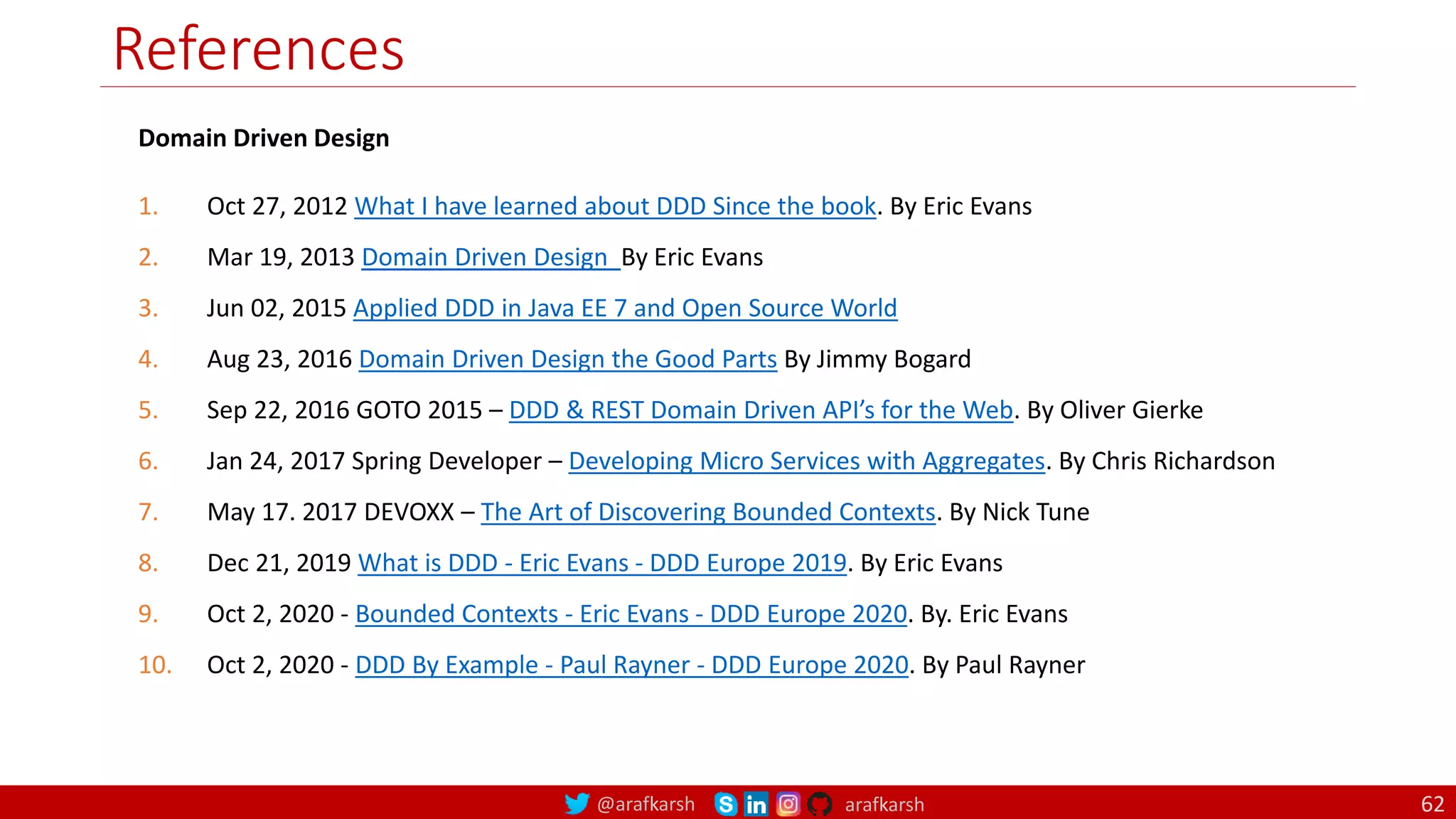The width and height of the screenshot is (1456, 819).
Task: Click the GitHub octocat icon
Action: 820,804
